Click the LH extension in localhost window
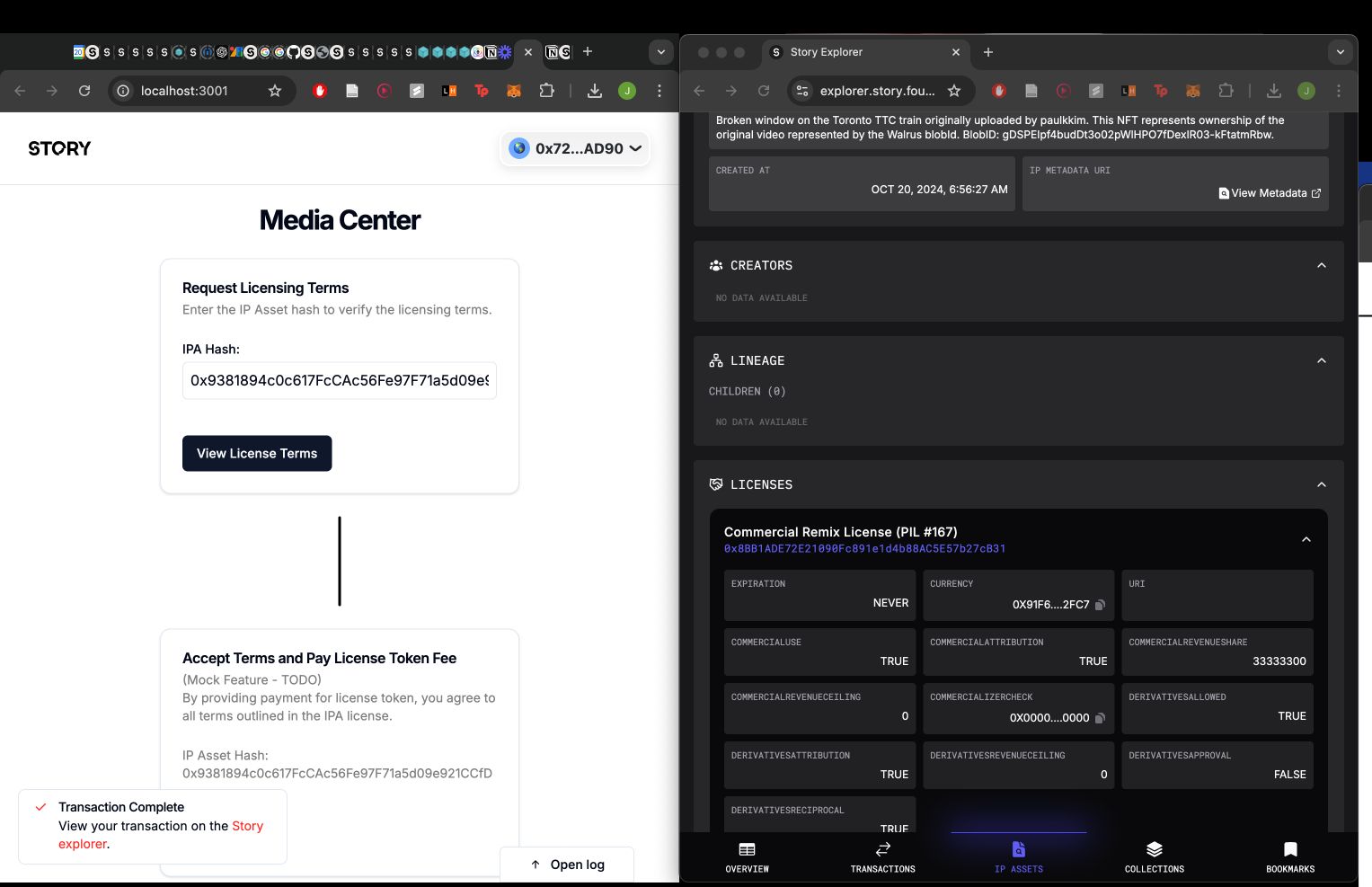Viewport: 1372px width, 887px height. click(x=449, y=91)
